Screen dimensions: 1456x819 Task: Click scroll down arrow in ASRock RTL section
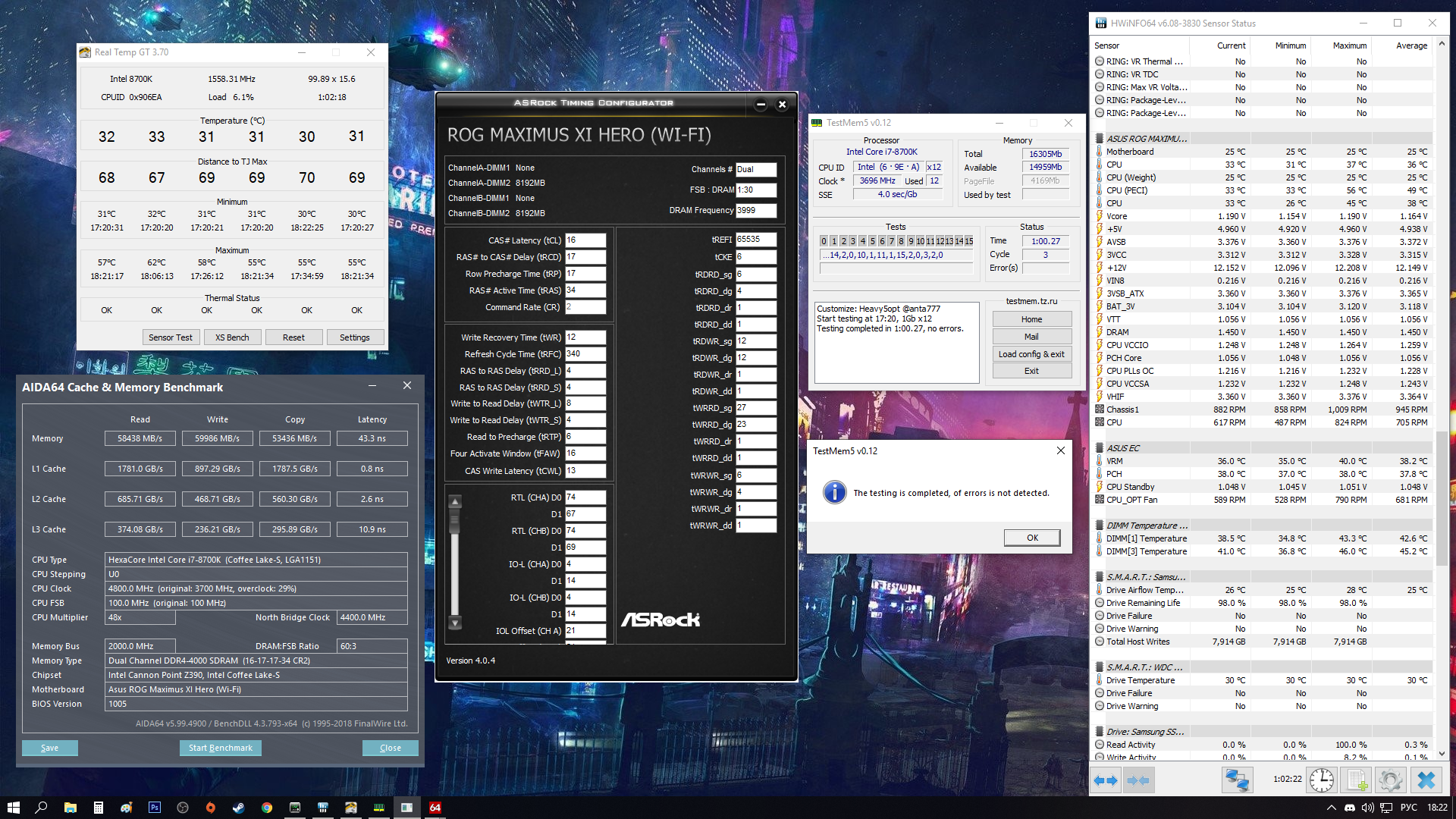[x=455, y=623]
